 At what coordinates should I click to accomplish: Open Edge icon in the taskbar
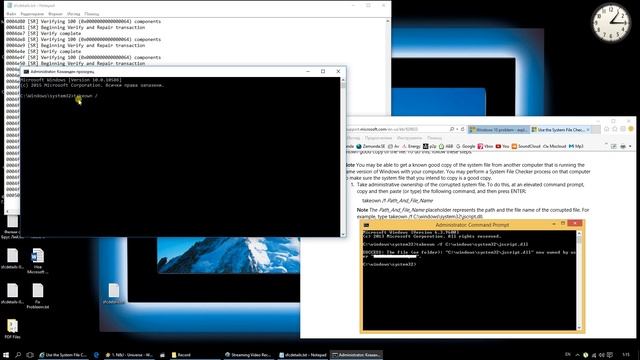[96, 355]
